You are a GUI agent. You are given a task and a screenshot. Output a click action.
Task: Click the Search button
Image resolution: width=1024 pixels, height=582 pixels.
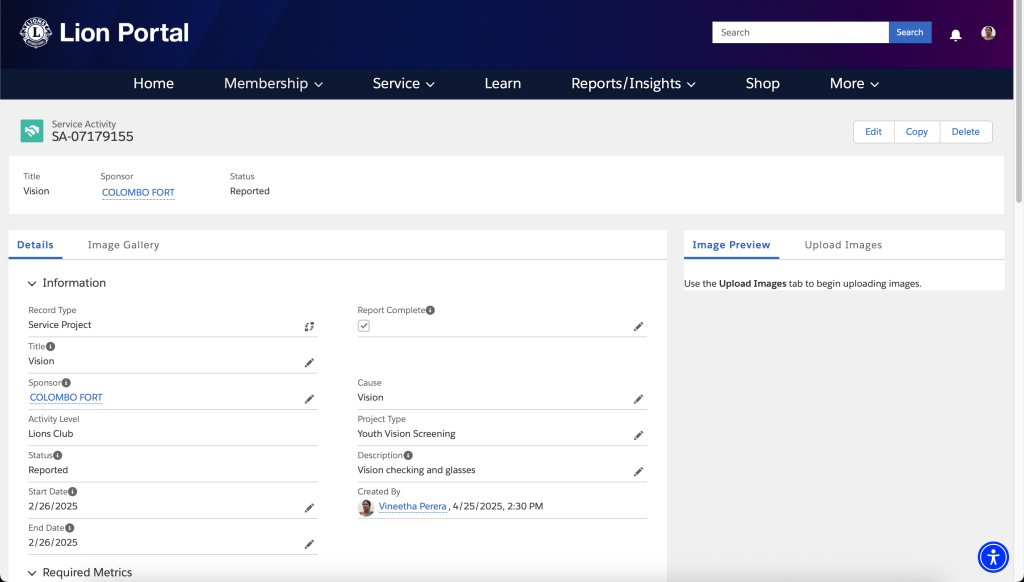point(910,33)
